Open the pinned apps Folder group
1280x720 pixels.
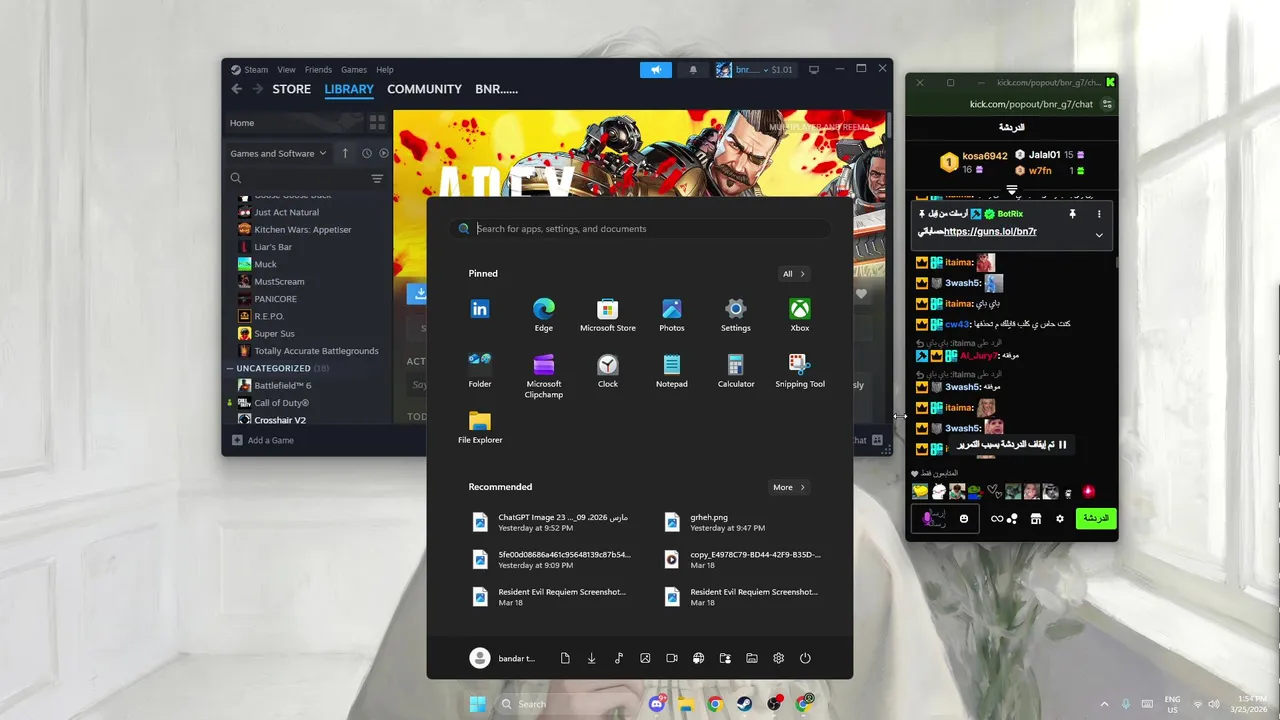click(480, 371)
